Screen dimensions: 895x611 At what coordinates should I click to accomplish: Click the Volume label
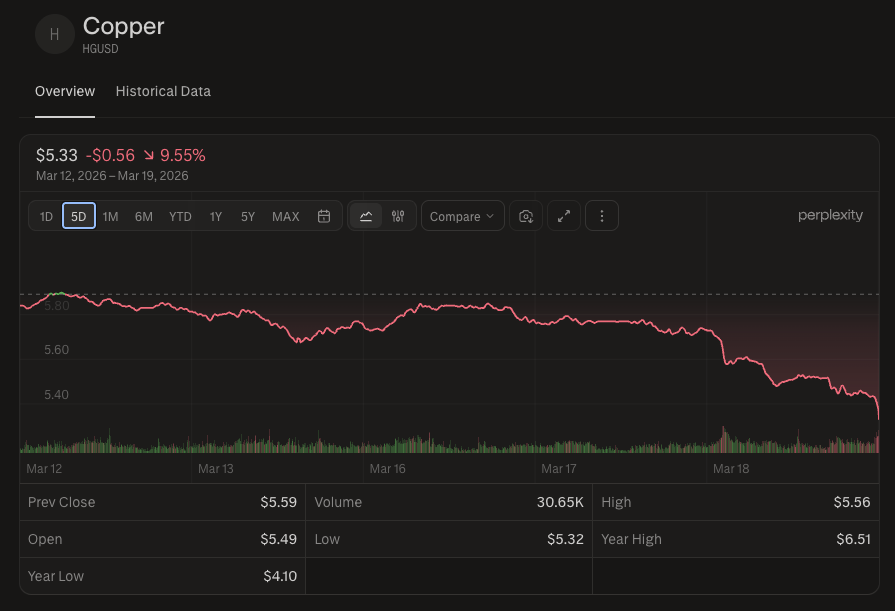pyautogui.click(x=338, y=503)
